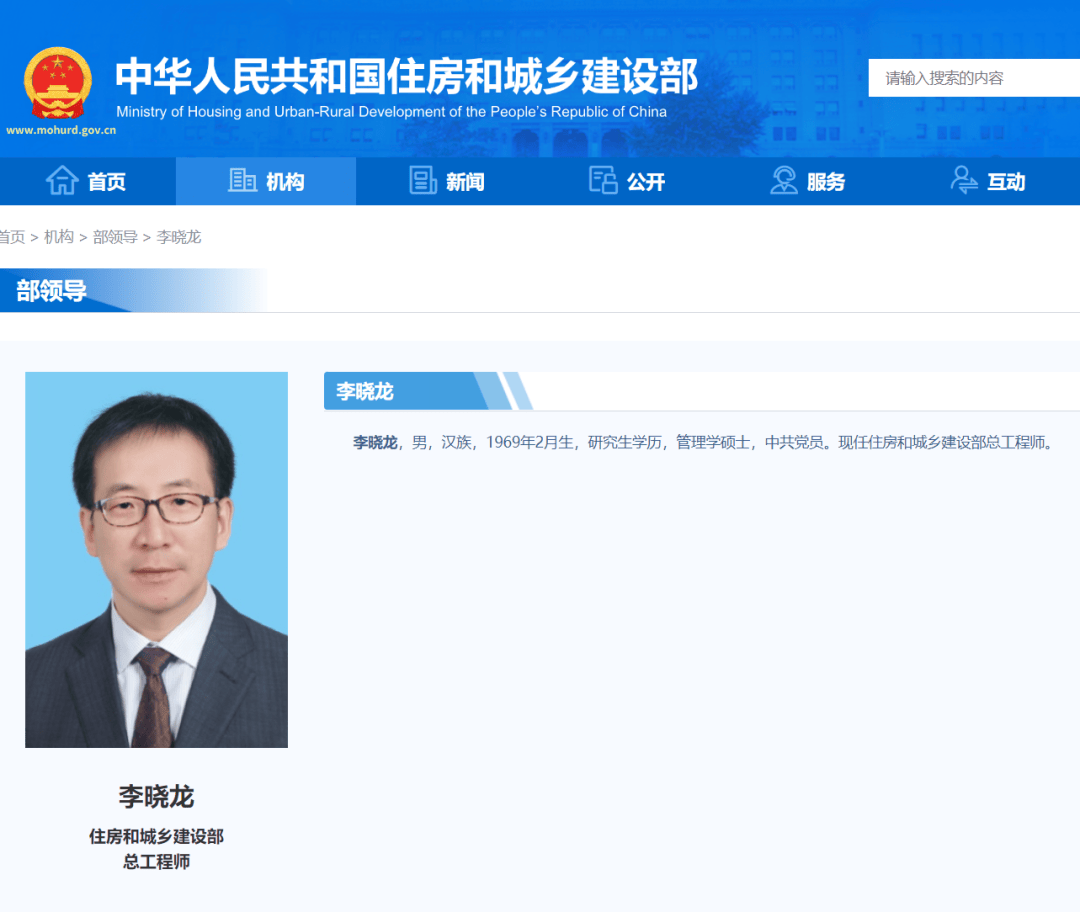
Task: Focus the search box 请输入搜索的内容
Action: pos(974,78)
